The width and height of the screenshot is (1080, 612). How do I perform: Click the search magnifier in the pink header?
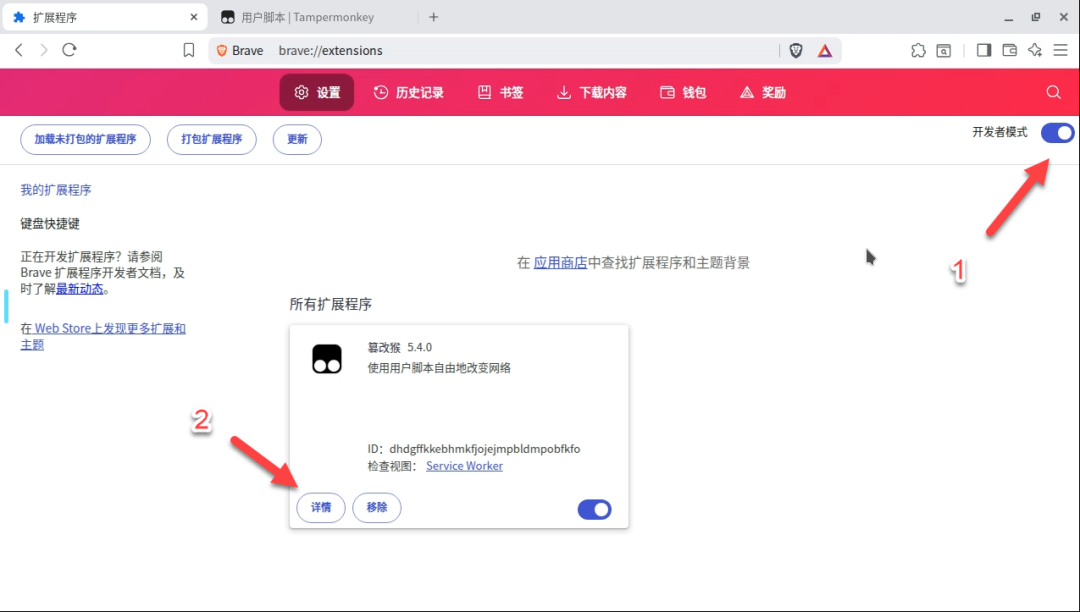[1054, 92]
